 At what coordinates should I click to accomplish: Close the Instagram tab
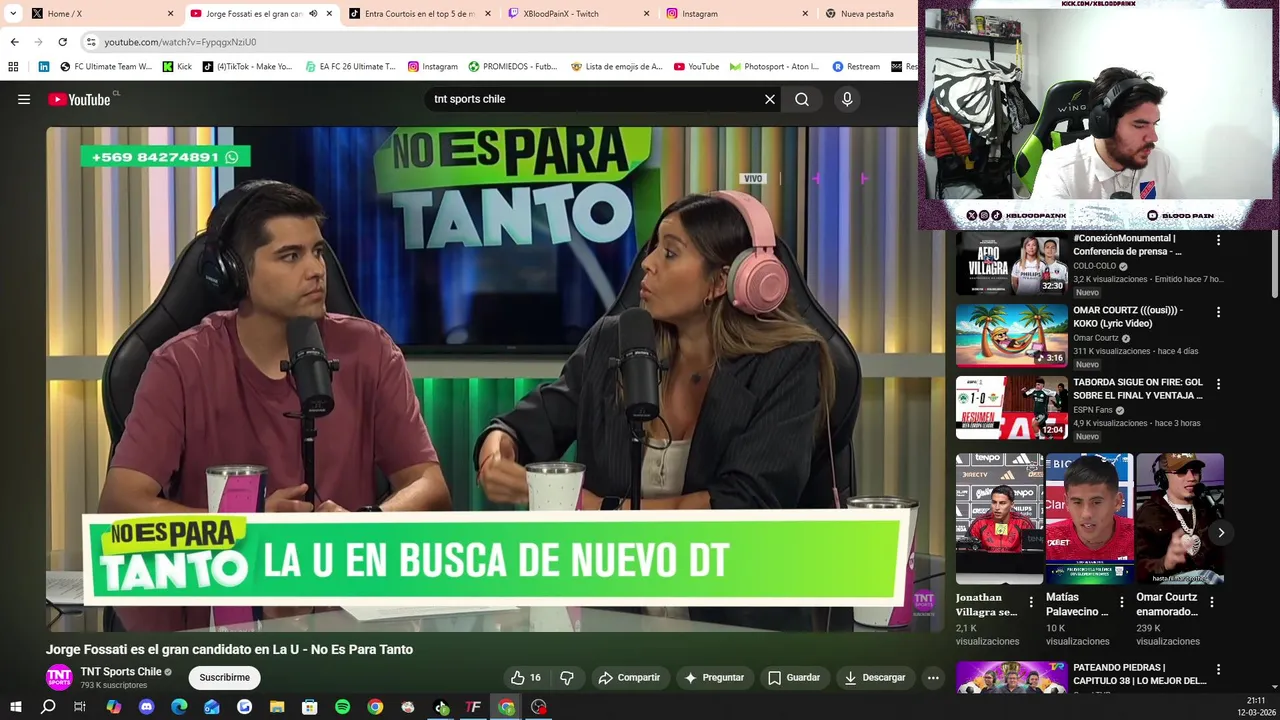(805, 14)
